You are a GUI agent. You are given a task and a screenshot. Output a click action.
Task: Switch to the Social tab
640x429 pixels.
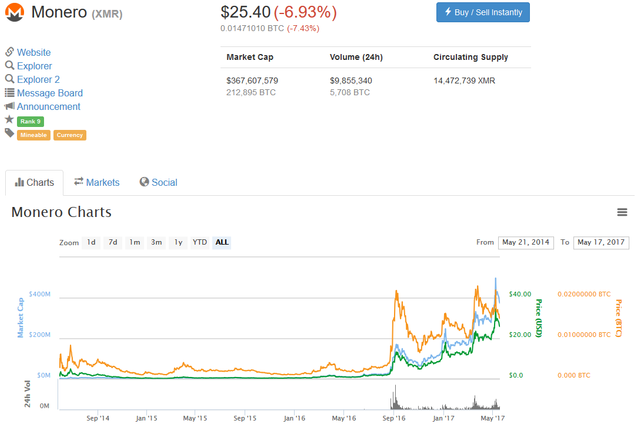click(158, 182)
